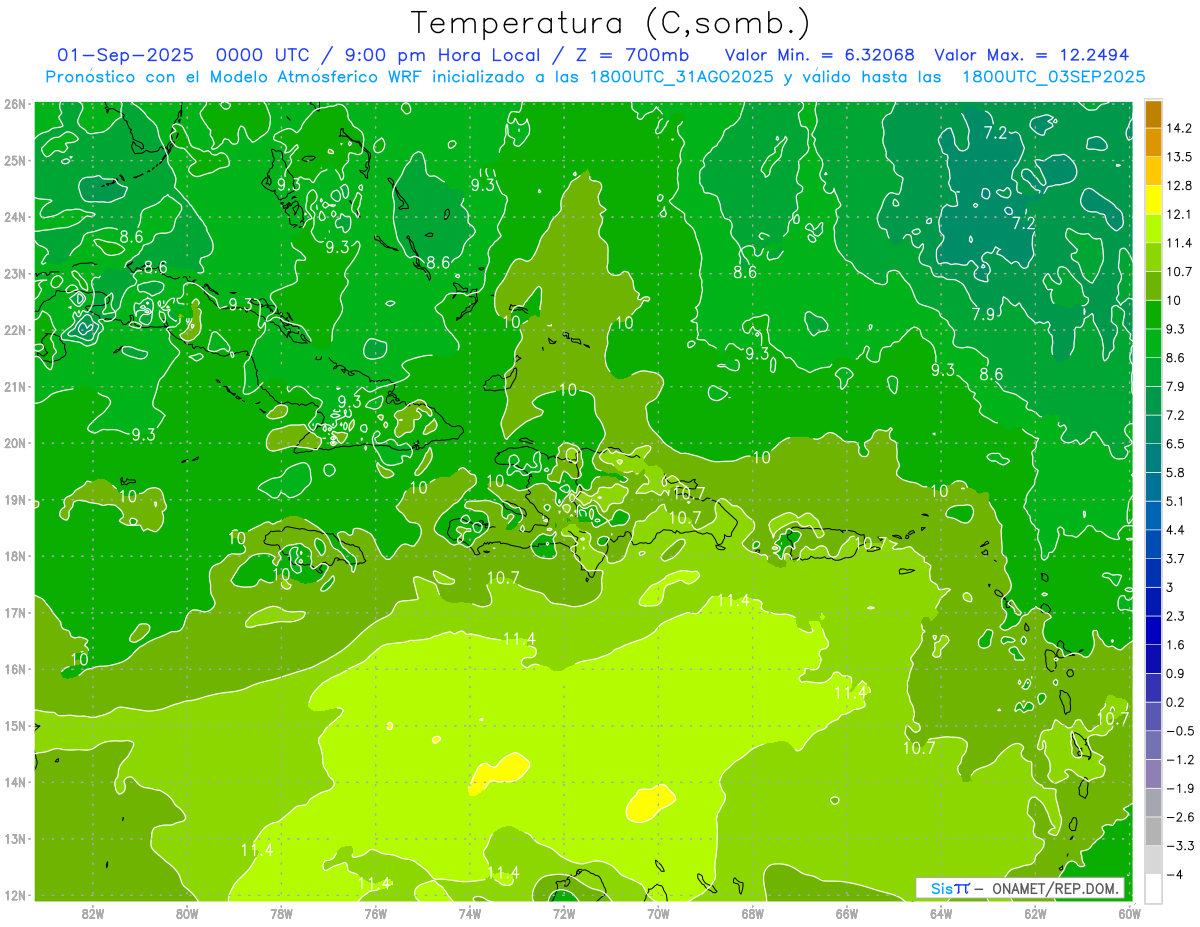Click the "-3.3" value on the color legend
The height and width of the screenshot is (927, 1200).
tap(1181, 846)
